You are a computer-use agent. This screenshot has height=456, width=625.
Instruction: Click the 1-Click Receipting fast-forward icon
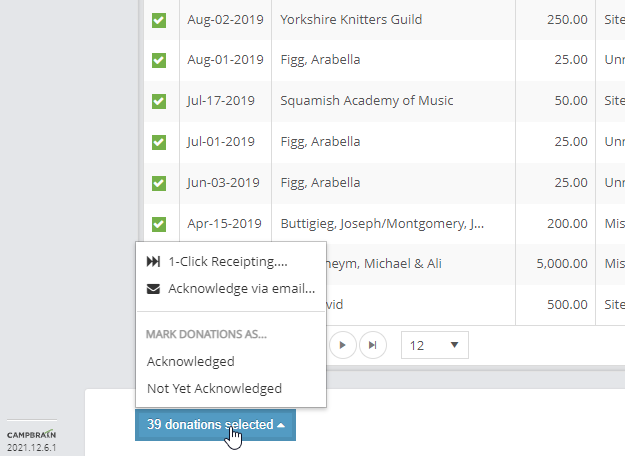[x=153, y=261]
